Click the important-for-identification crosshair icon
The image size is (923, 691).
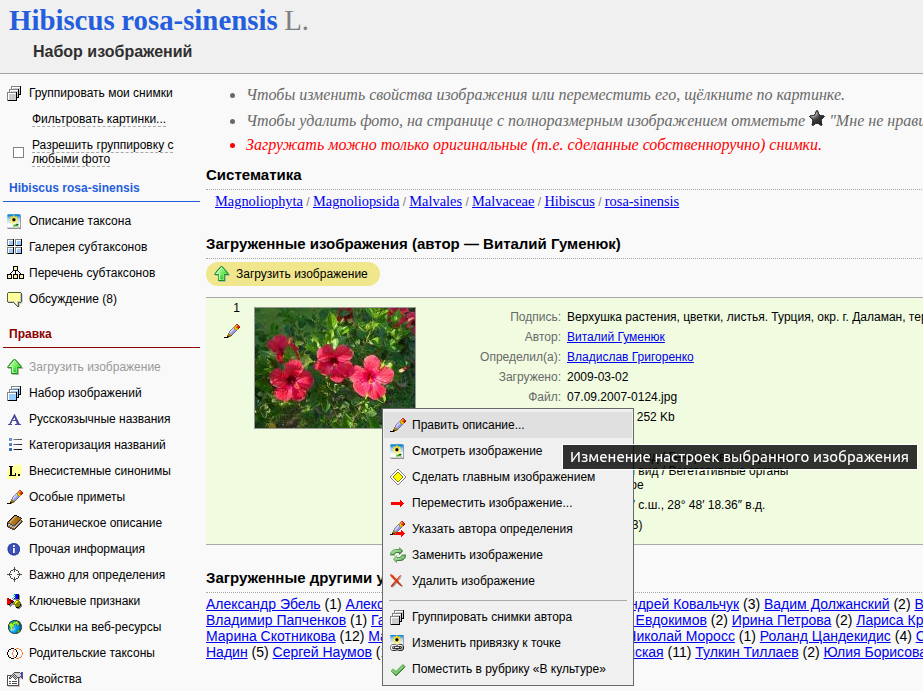pyautogui.click(x=14, y=575)
